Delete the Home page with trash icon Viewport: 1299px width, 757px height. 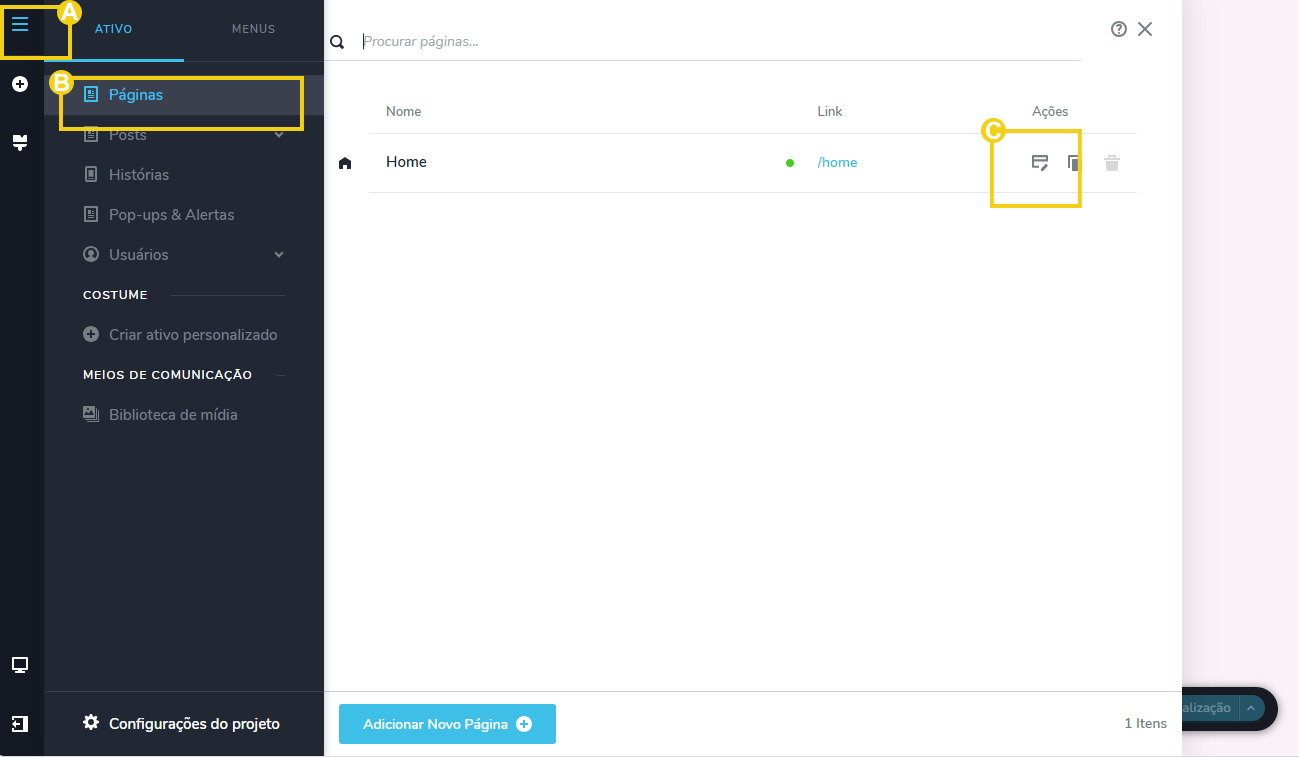[1112, 163]
